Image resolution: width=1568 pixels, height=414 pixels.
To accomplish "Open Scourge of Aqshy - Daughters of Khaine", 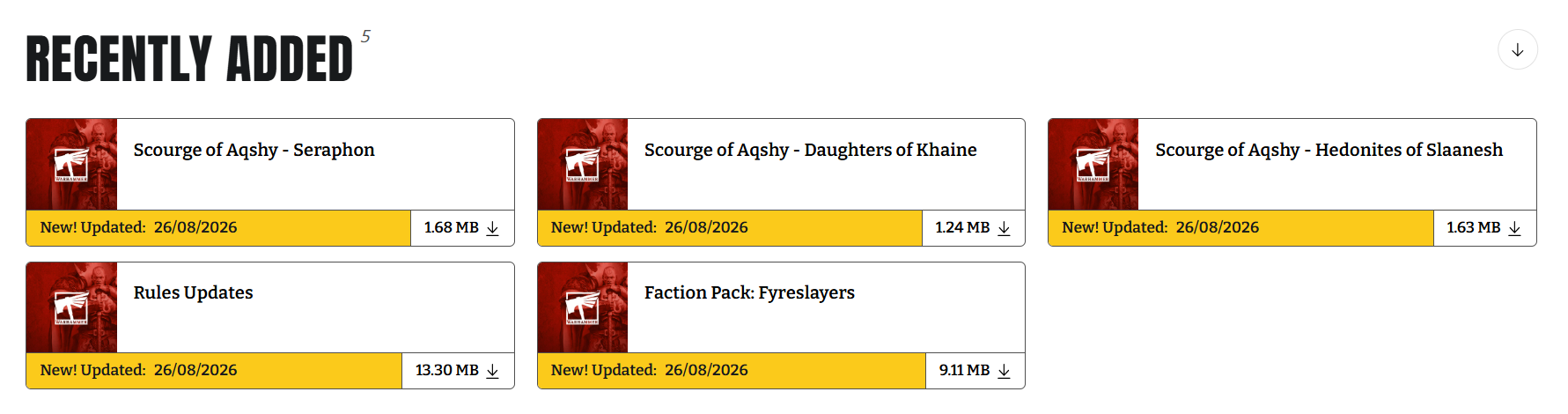I will (x=810, y=150).
